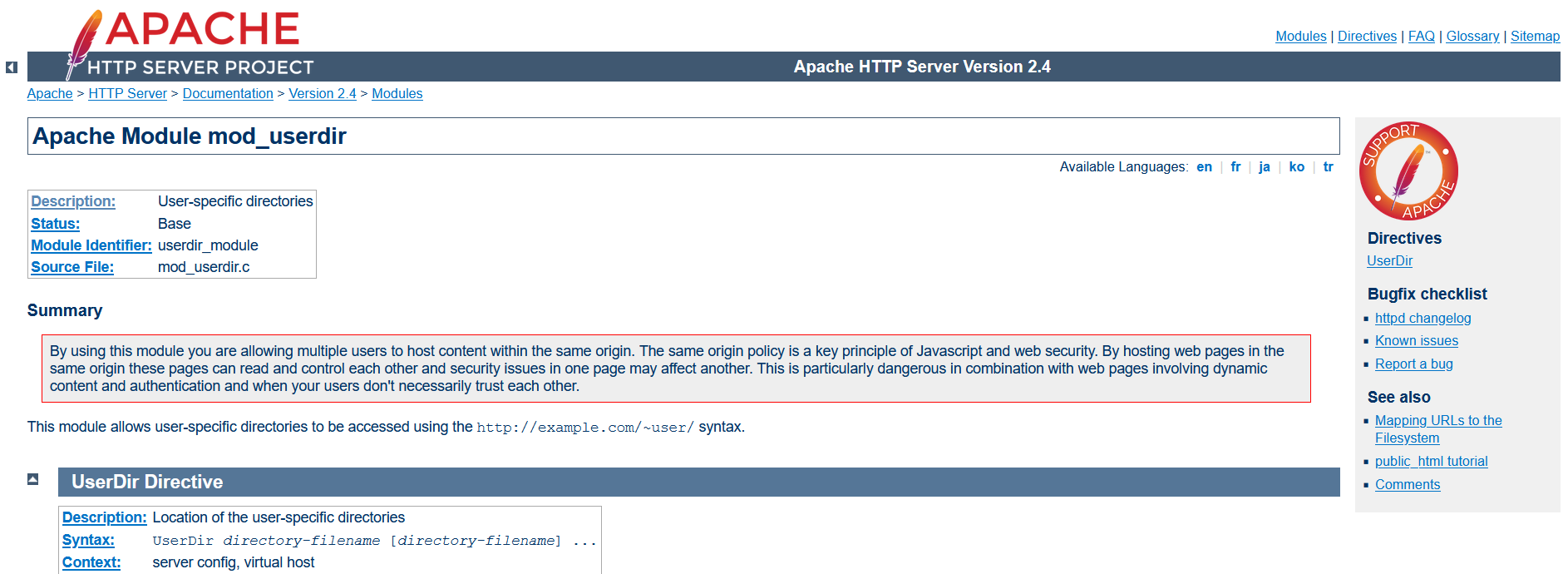Click the Module Identifier: link
This screenshot has width=1568, height=574.
pos(91,245)
